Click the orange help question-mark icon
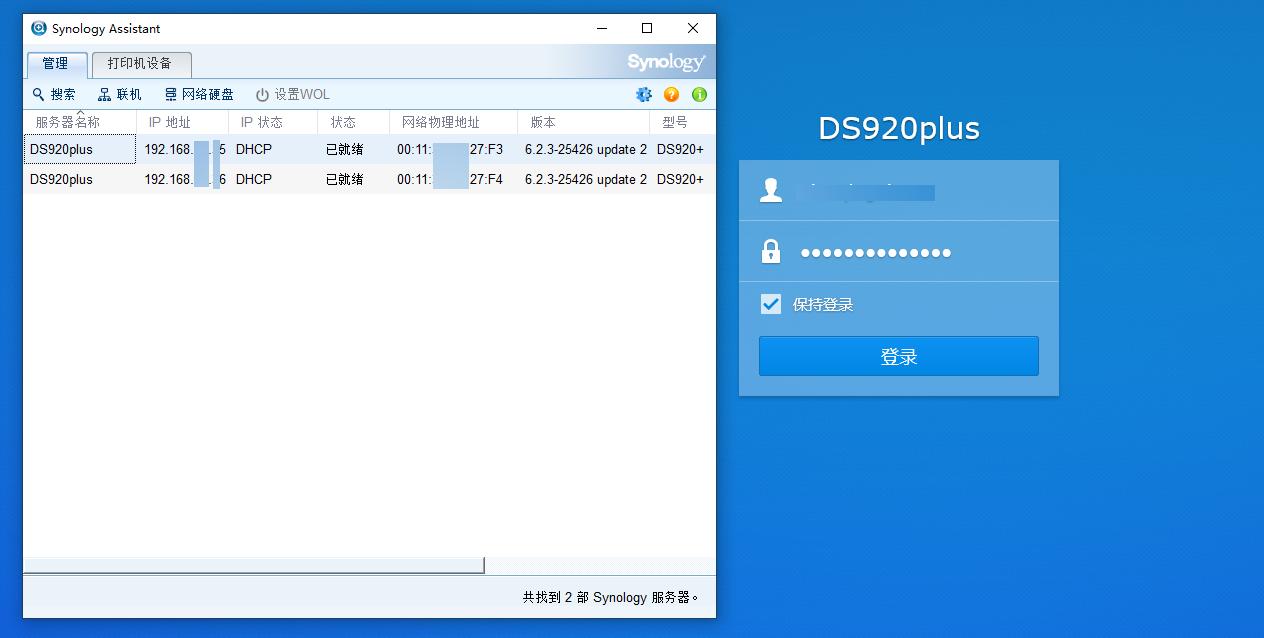This screenshot has width=1264, height=638. click(671, 94)
